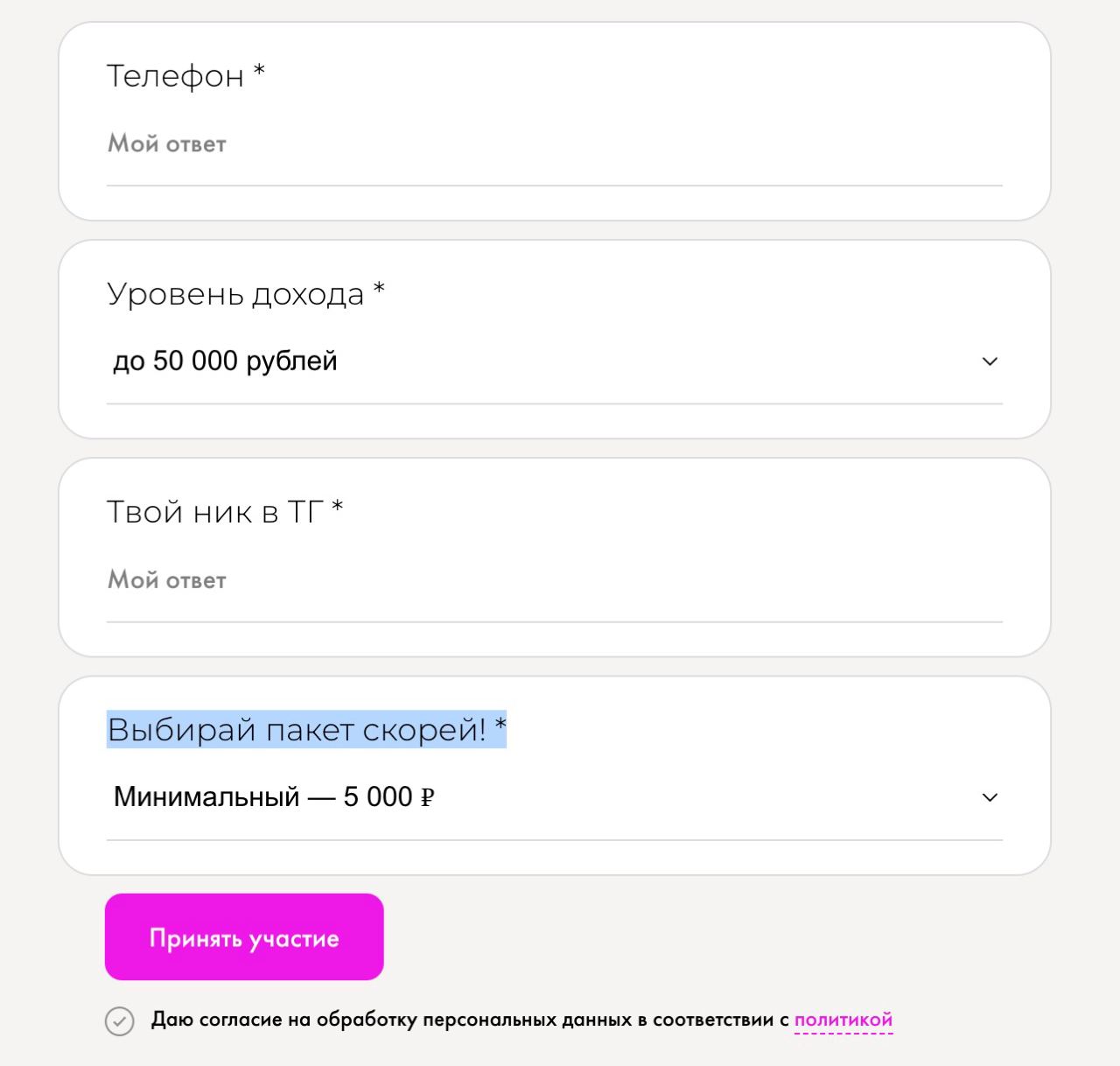Click the chevron beside до 50 000 рублей
1120x1066 pixels.
pyautogui.click(x=990, y=361)
